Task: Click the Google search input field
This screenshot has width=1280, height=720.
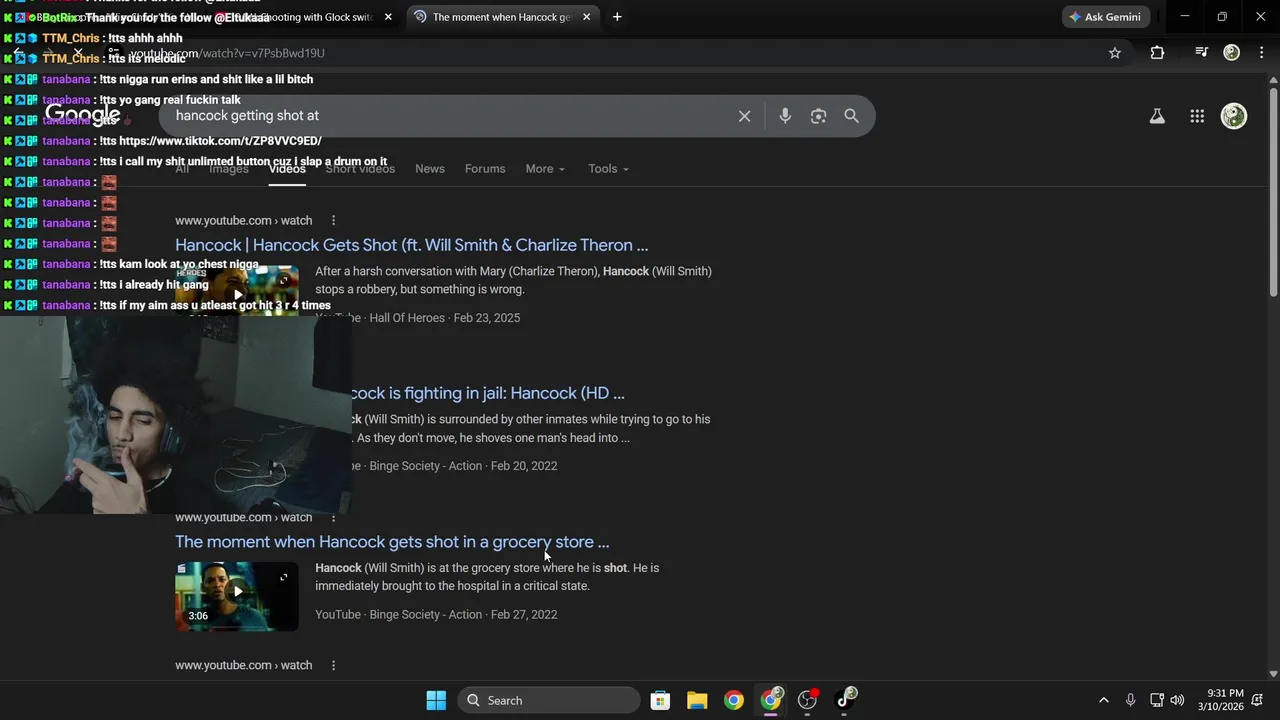Action: 450,116
